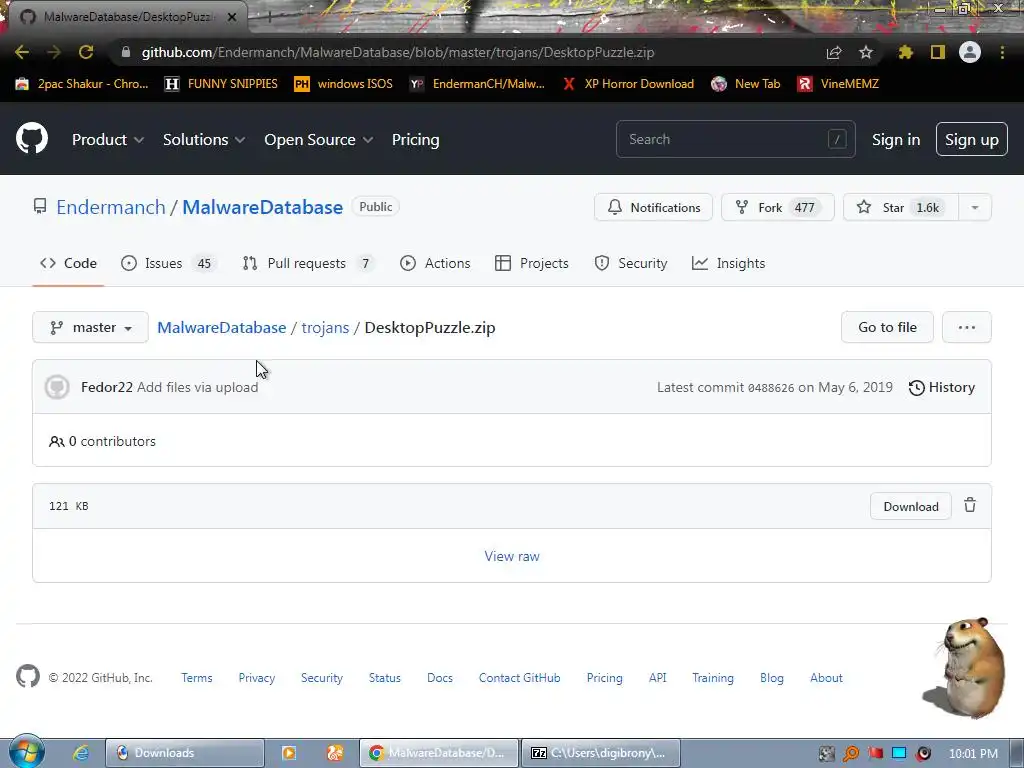Image resolution: width=1024 pixels, height=768 pixels.
Task: Open MalwareDatabase in the breadcrumb
Action: click(x=221, y=327)
